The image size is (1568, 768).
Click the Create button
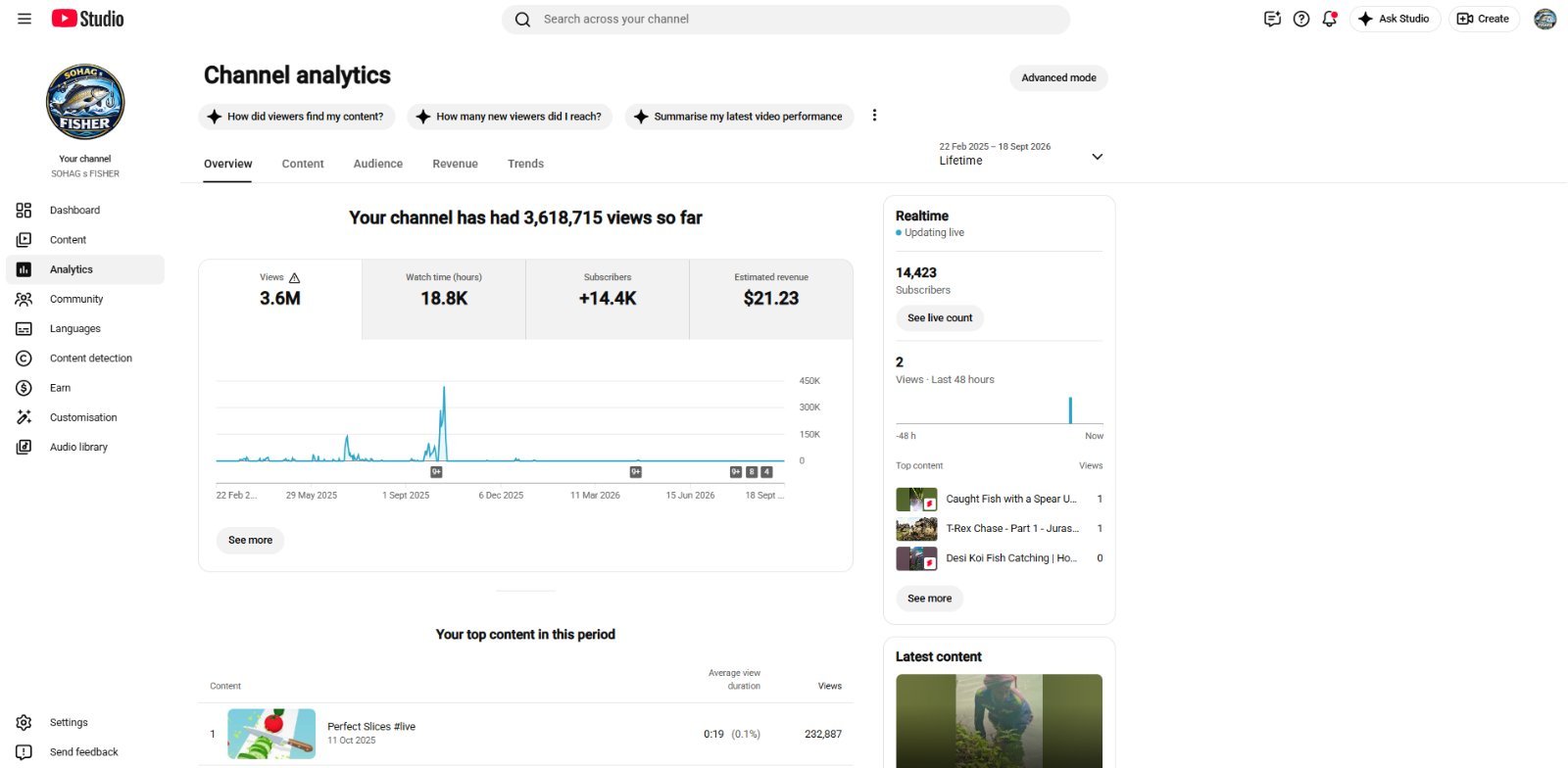(x=1484, y=19)
